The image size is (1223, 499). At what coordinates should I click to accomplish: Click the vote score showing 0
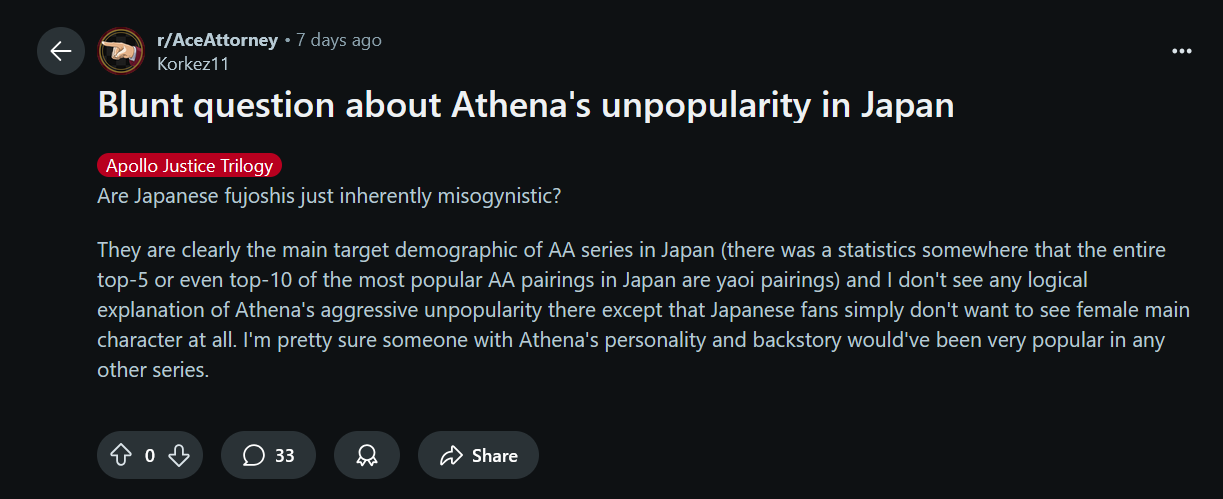(150, 456)
